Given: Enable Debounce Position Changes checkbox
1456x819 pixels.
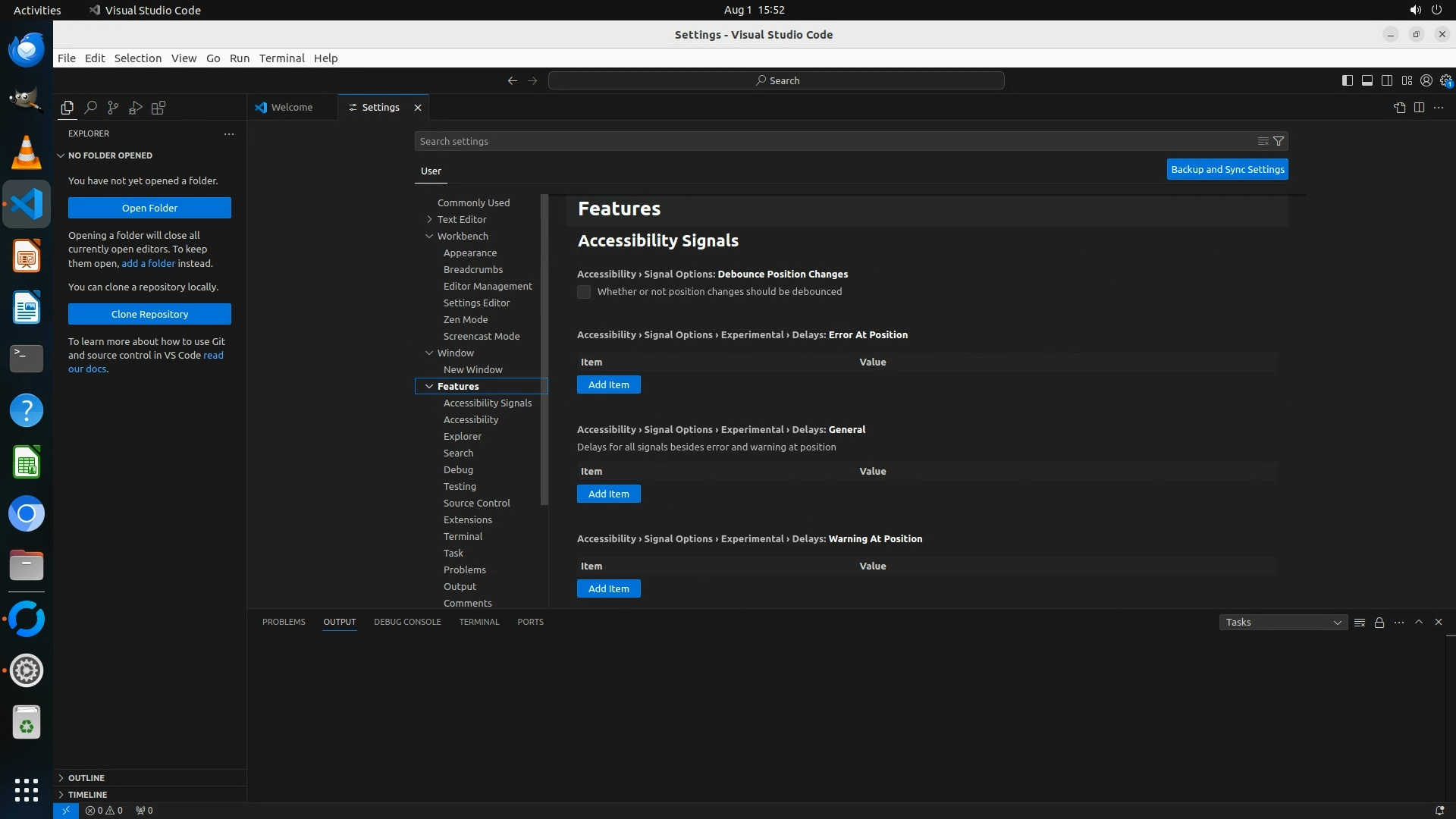Looking at the screenshot, I should [584, 292].
